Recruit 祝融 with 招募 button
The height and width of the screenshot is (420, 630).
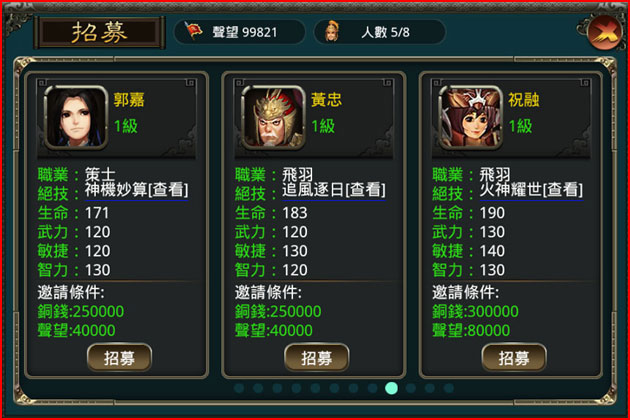[514, 357]
